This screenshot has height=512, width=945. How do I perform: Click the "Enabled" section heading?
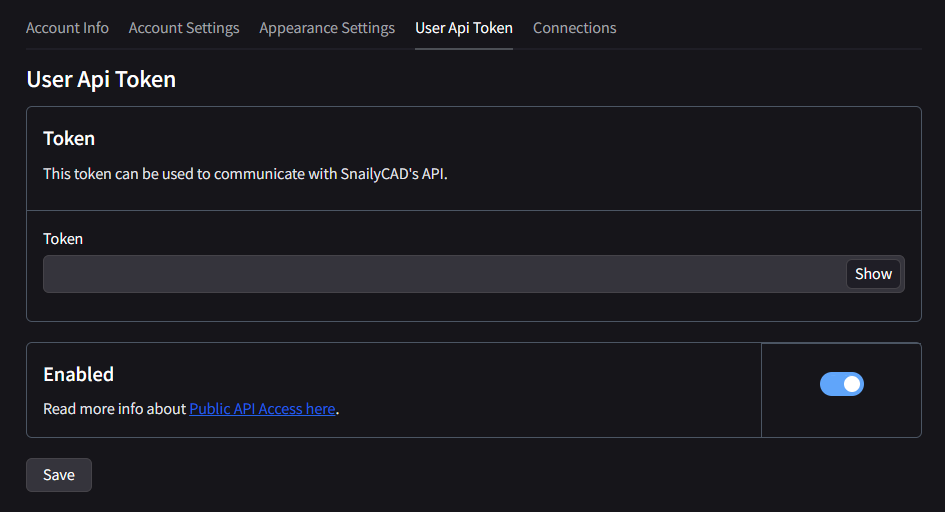pyautogui.click(x=78, y=374)
